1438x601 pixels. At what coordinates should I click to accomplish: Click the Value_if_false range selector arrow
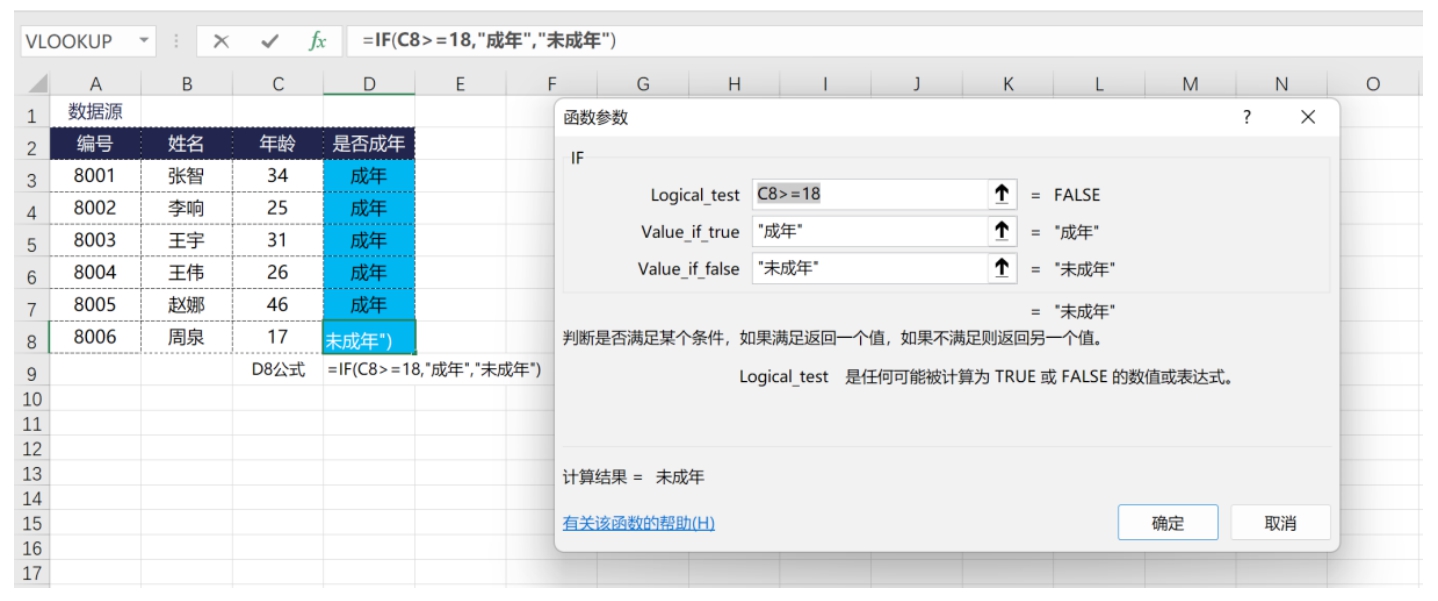[x=1000, y=268]
